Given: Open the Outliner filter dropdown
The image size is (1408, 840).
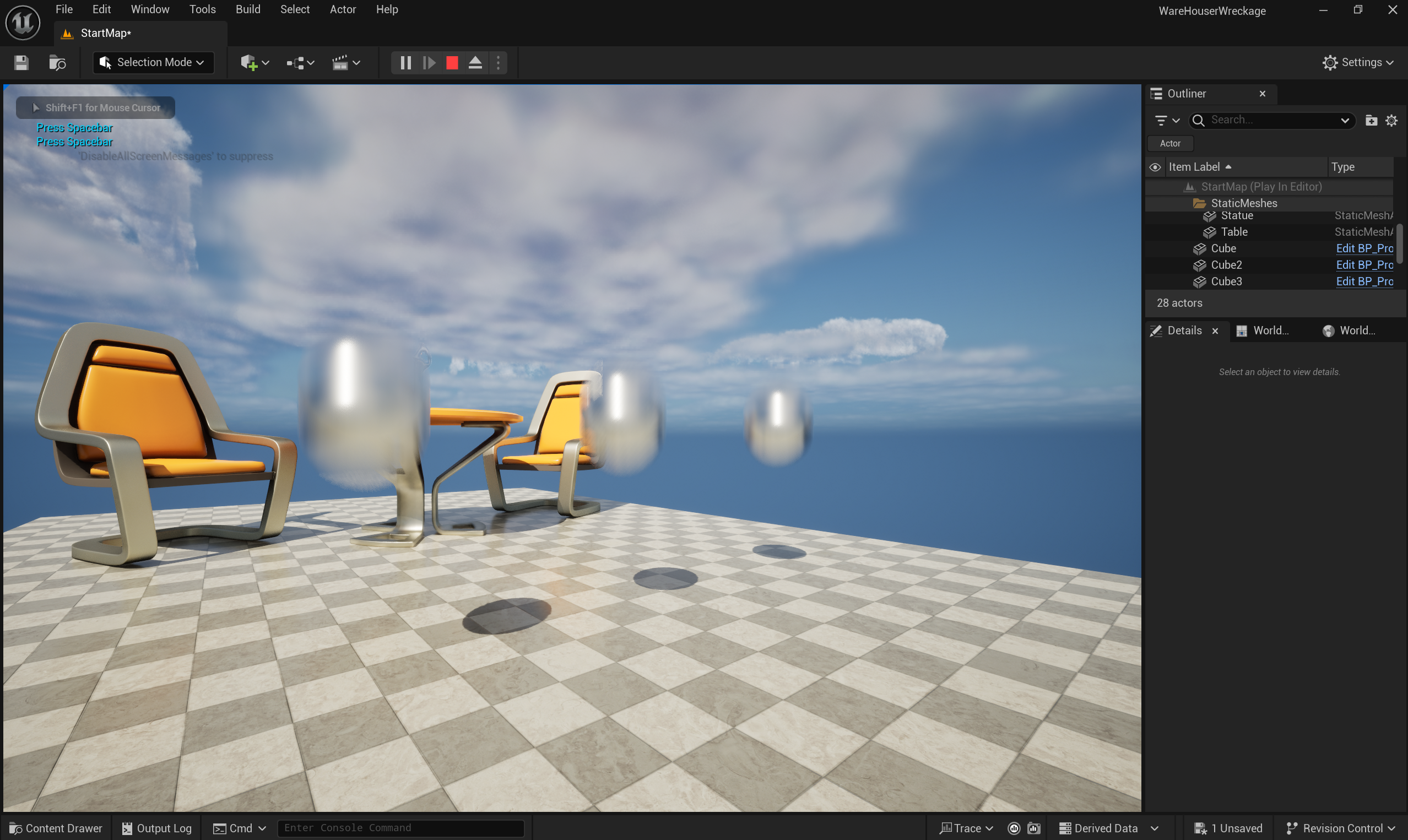Looking at the screenshot, I should click(1166, 120).
